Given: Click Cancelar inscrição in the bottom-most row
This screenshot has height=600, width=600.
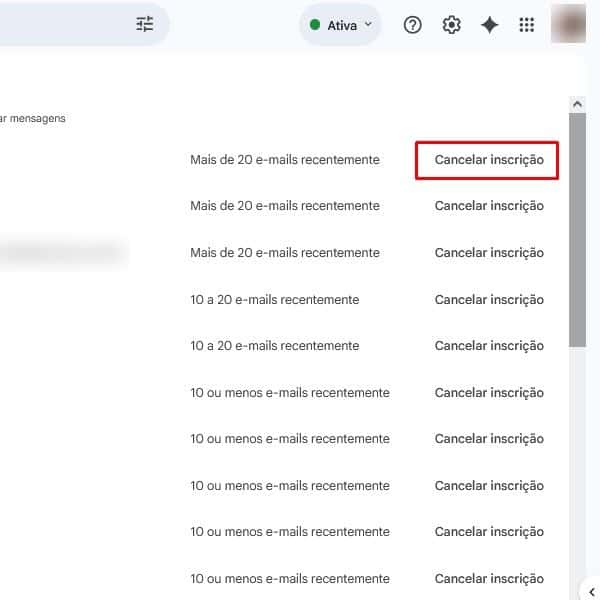Looking at the screenshot, I should pyautogui.click(x=488, y=578).
